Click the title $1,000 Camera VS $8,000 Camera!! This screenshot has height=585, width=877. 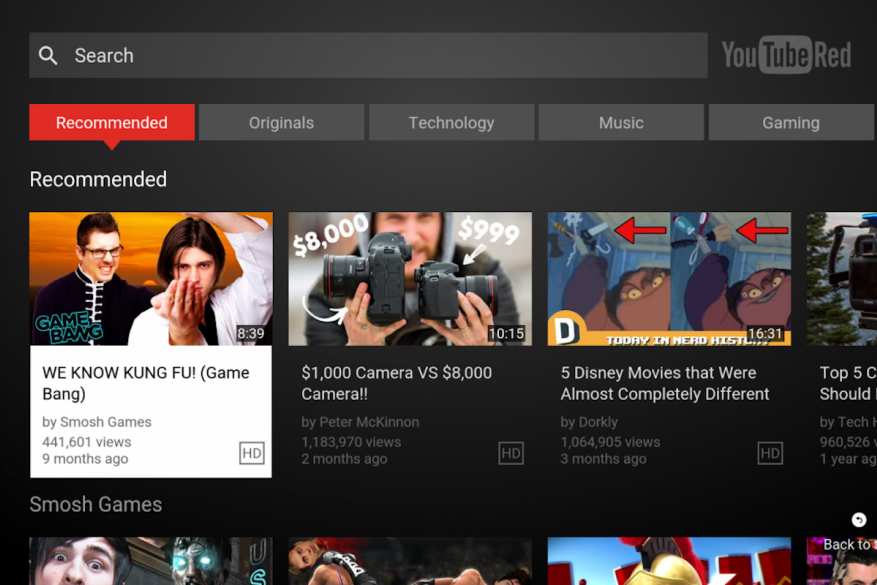397,383
